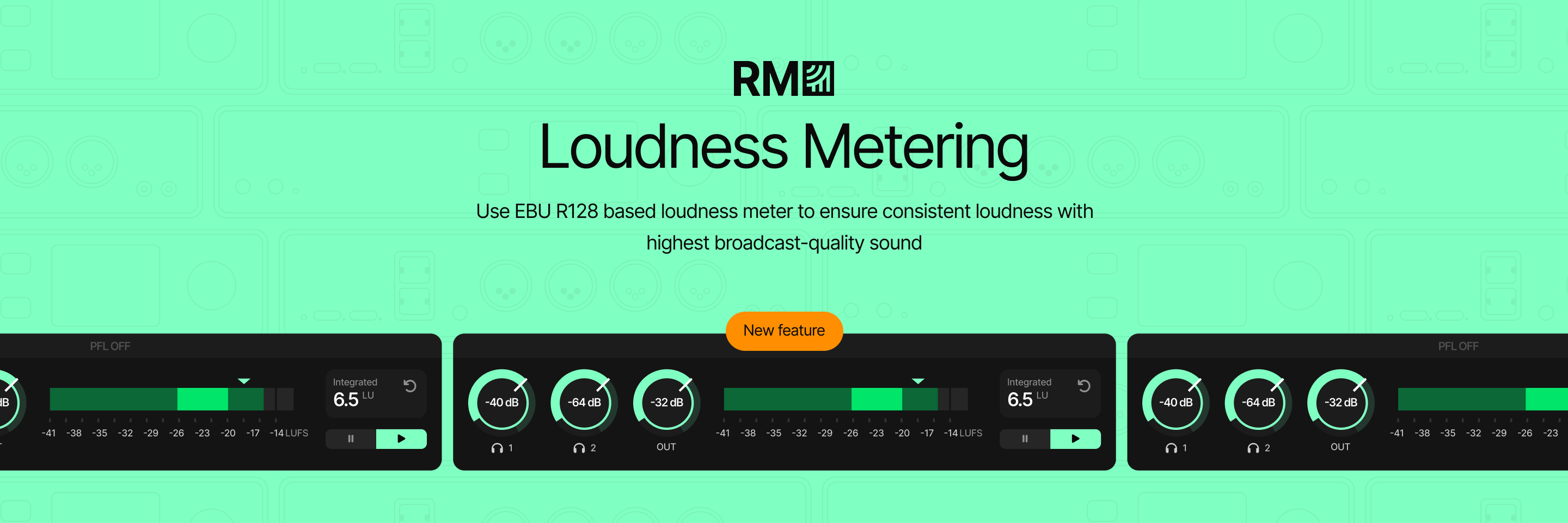1568x523 pixels.
Task: Click the -23 scale label in the middle panel
Action: coord(877,433)
